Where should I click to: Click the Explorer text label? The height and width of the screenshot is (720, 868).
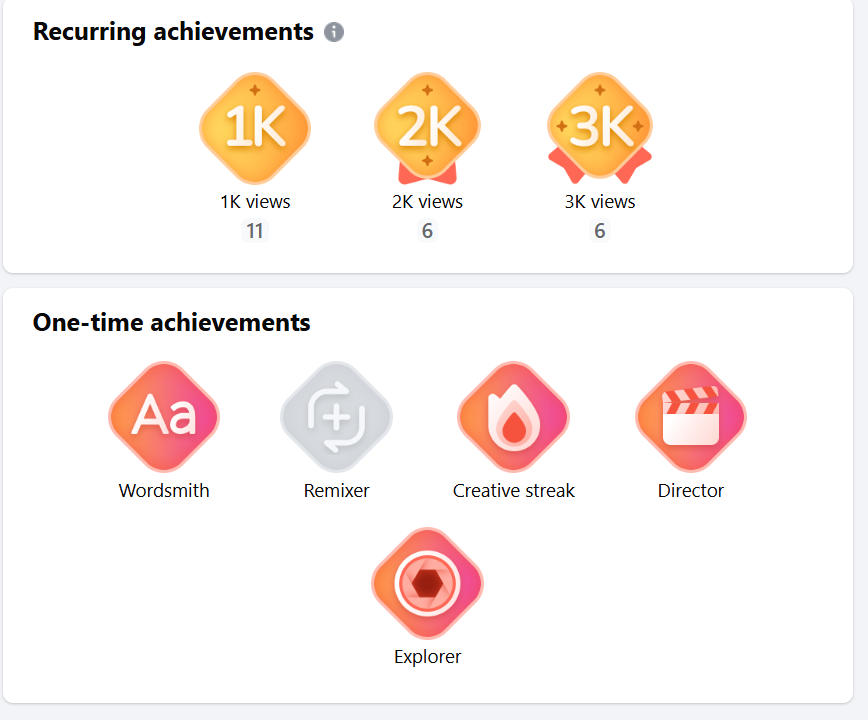click(x=427, y=657)
